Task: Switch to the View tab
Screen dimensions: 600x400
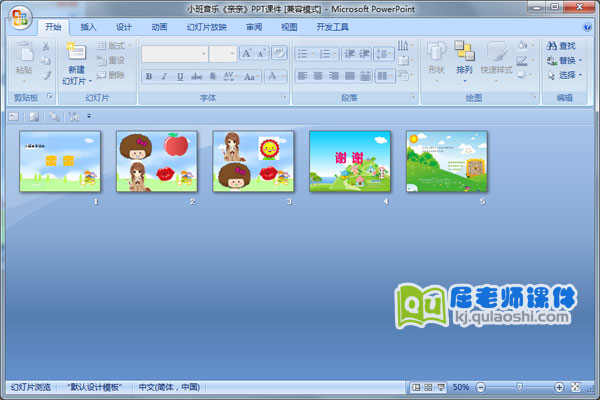Action: (x=289, y=27)
